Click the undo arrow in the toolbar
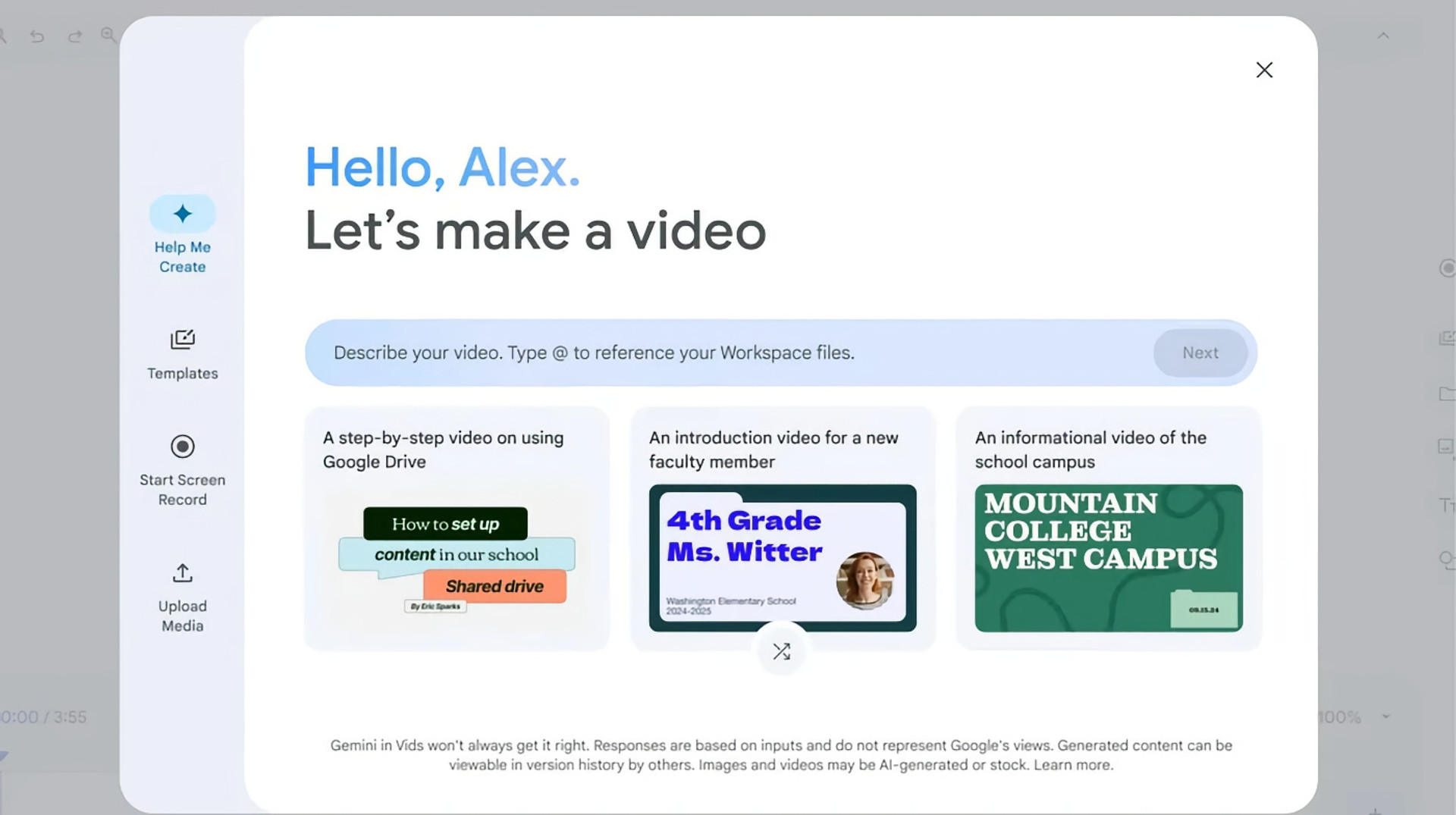The width and height of the screenshot is (1456, 815). click(x=37, y=36)
